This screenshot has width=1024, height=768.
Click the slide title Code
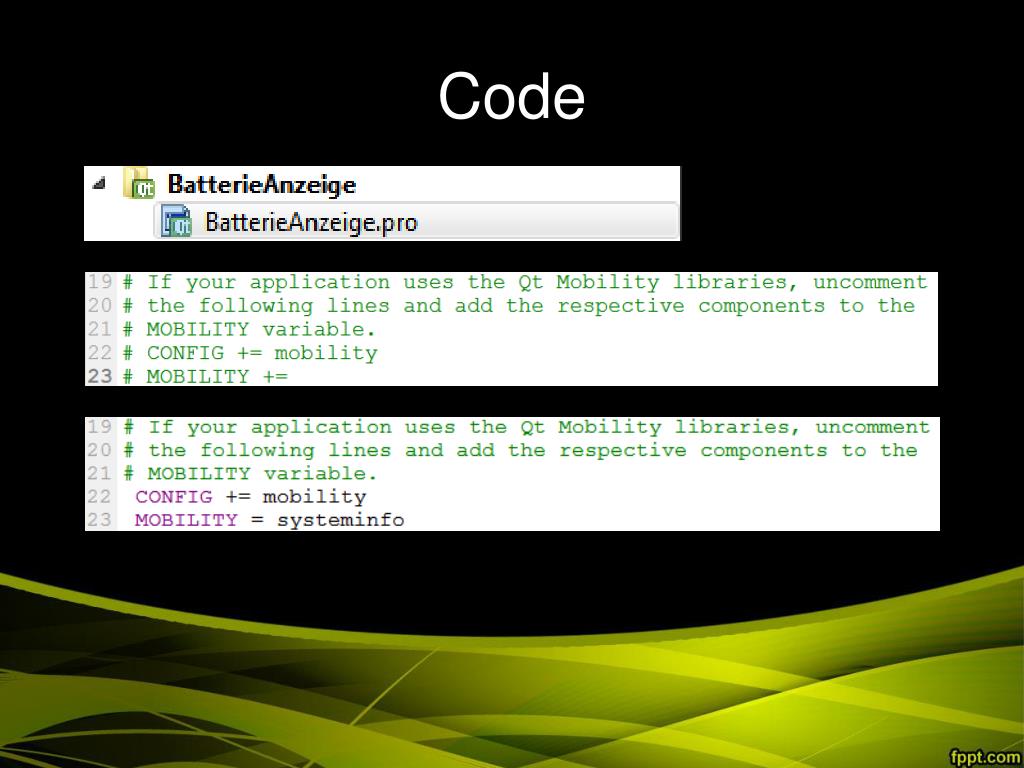point(511,96)
